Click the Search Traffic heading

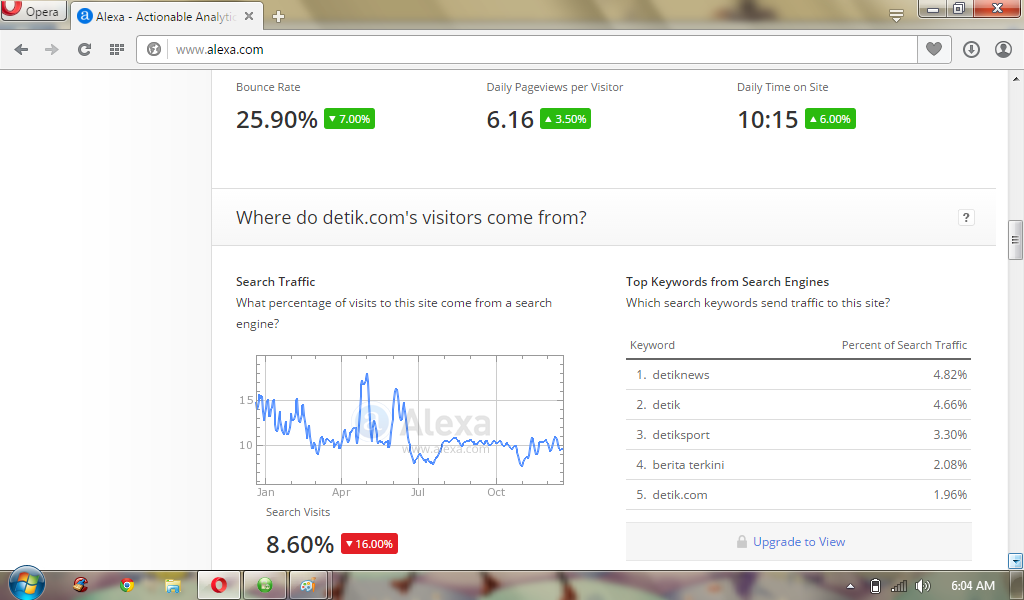[276, 282]
